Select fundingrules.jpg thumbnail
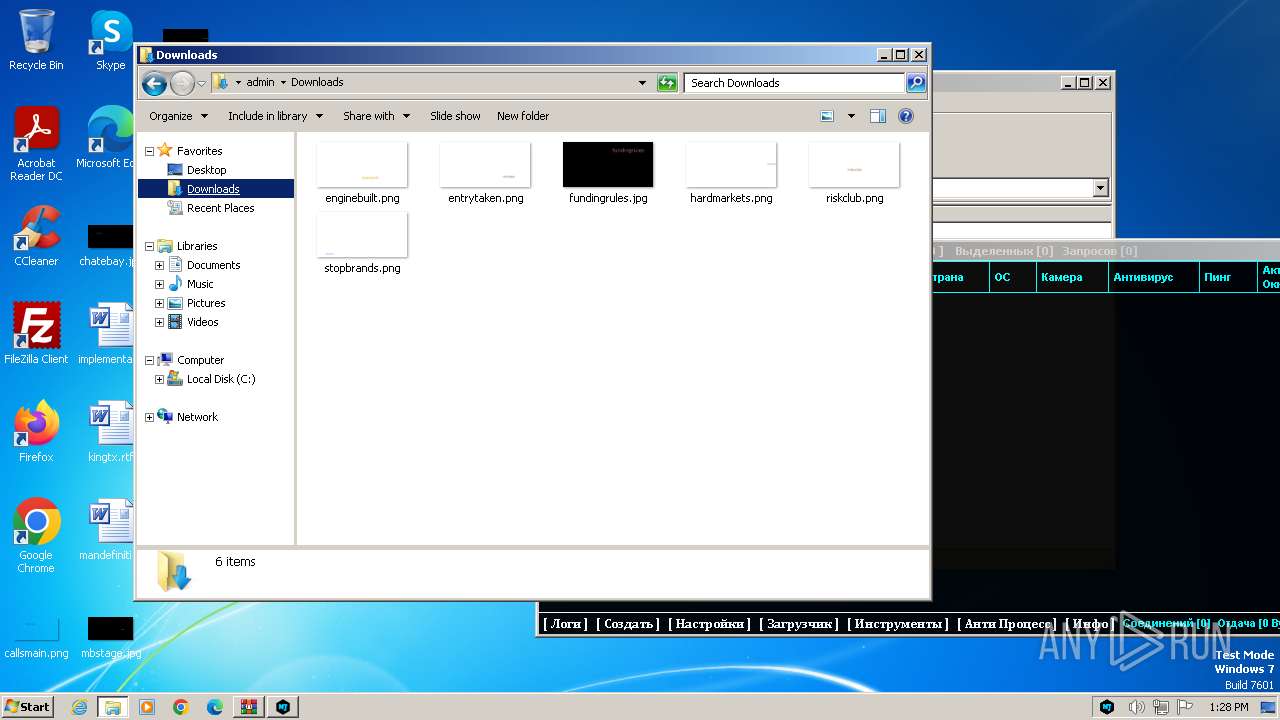Viewport: 1280px width, 720px height. click(608, 173)
